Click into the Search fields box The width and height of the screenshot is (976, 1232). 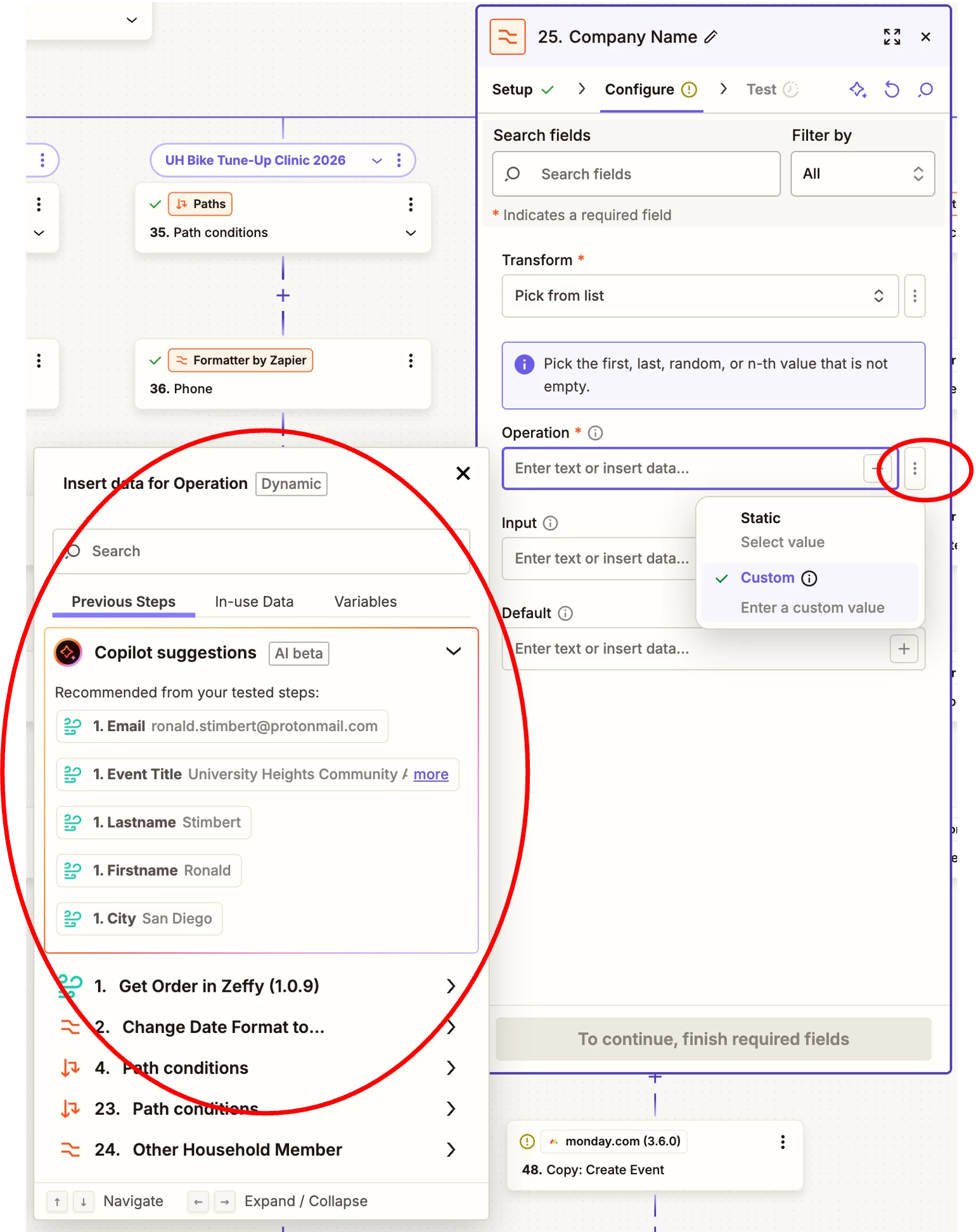pos(636,174)
